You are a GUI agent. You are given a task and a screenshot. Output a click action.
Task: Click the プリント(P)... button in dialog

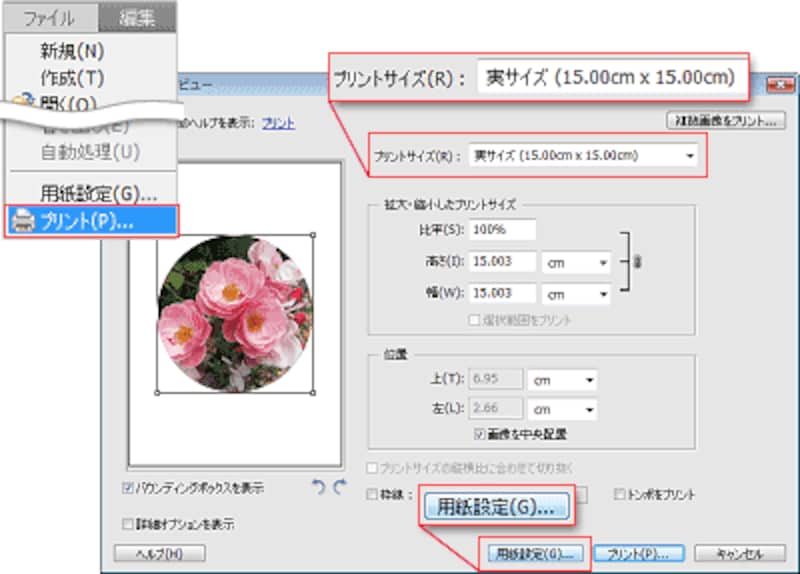[x=638, y=554]
